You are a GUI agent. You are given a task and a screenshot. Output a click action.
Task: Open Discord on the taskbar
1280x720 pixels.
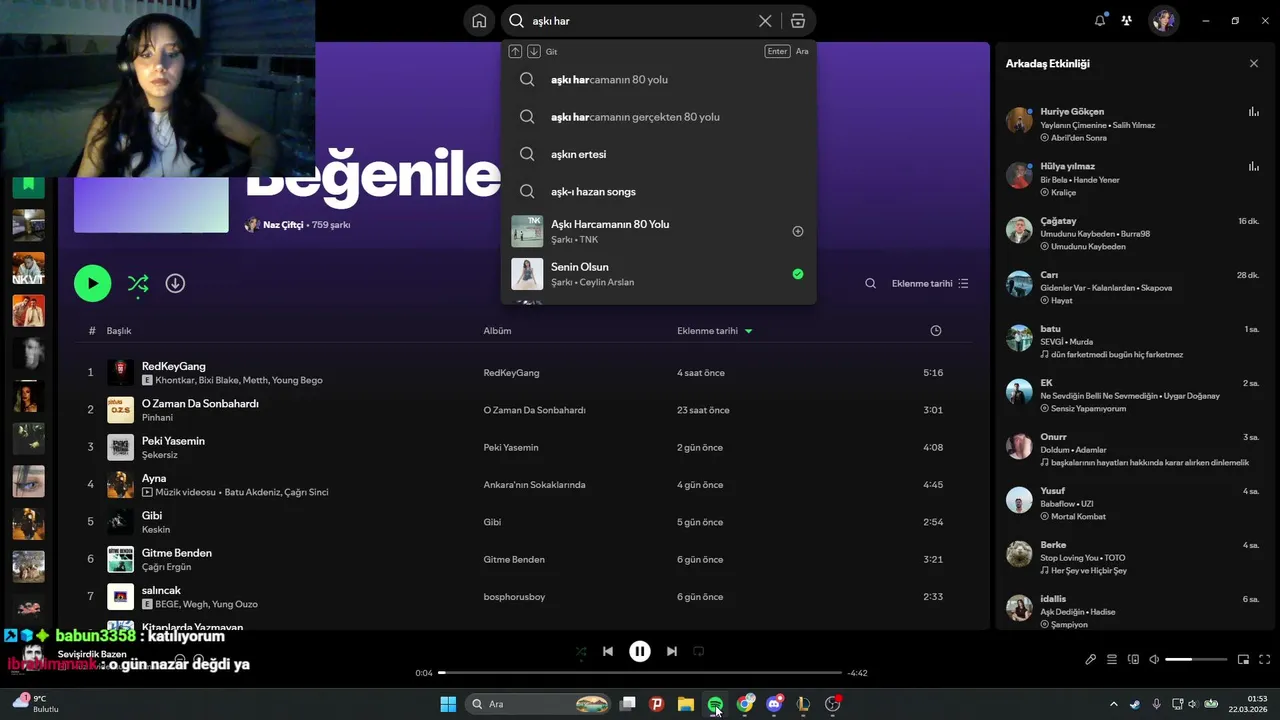(x=774, y=704)
